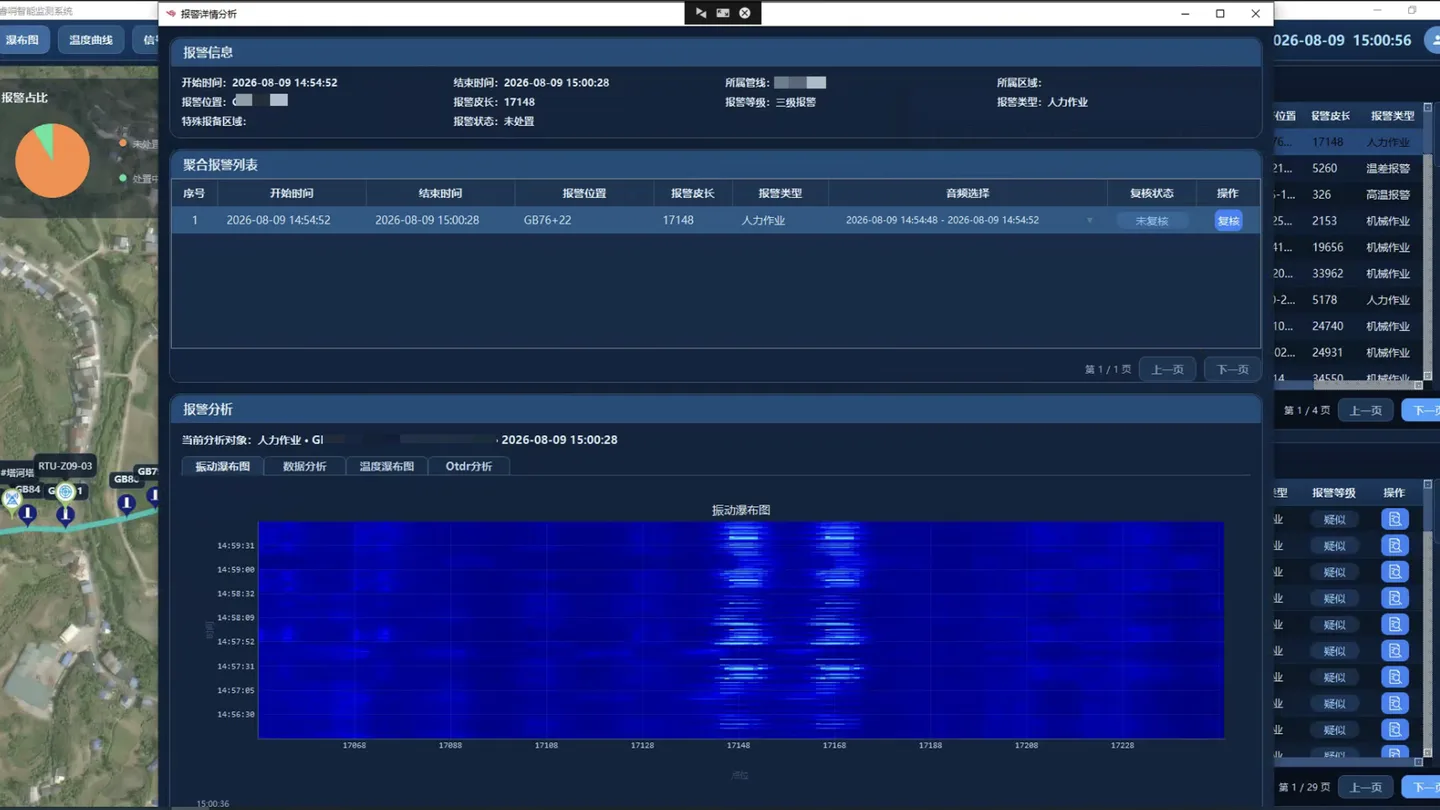Click 下一页 beside 第 1 / 29 页
The height and width of the screenshot is (810, 1440).
pos(1421,787)
